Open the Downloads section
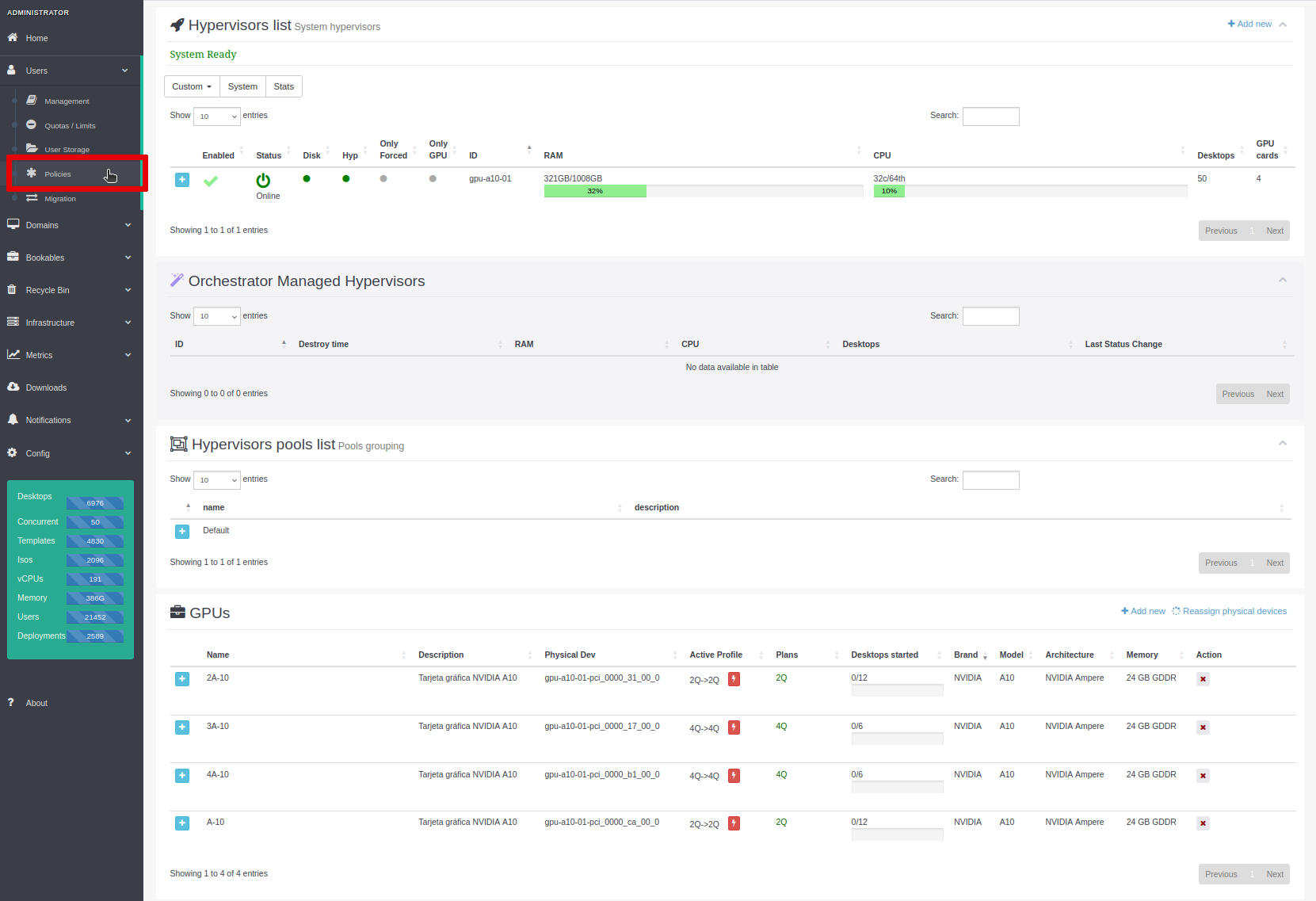The image size is (1316, 901). [46, 388]
